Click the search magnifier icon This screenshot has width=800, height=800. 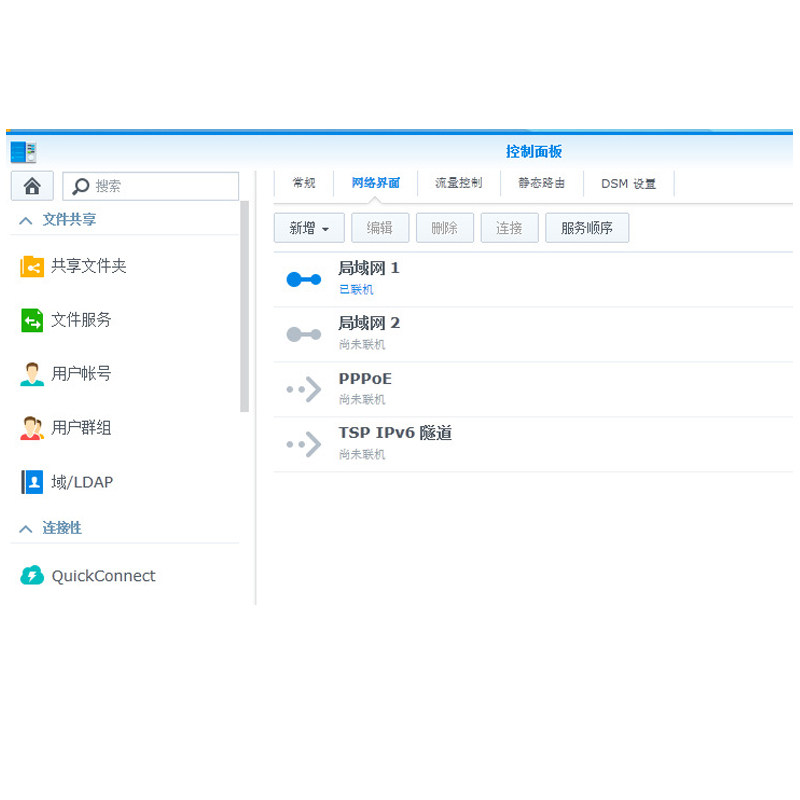point(80,186)
